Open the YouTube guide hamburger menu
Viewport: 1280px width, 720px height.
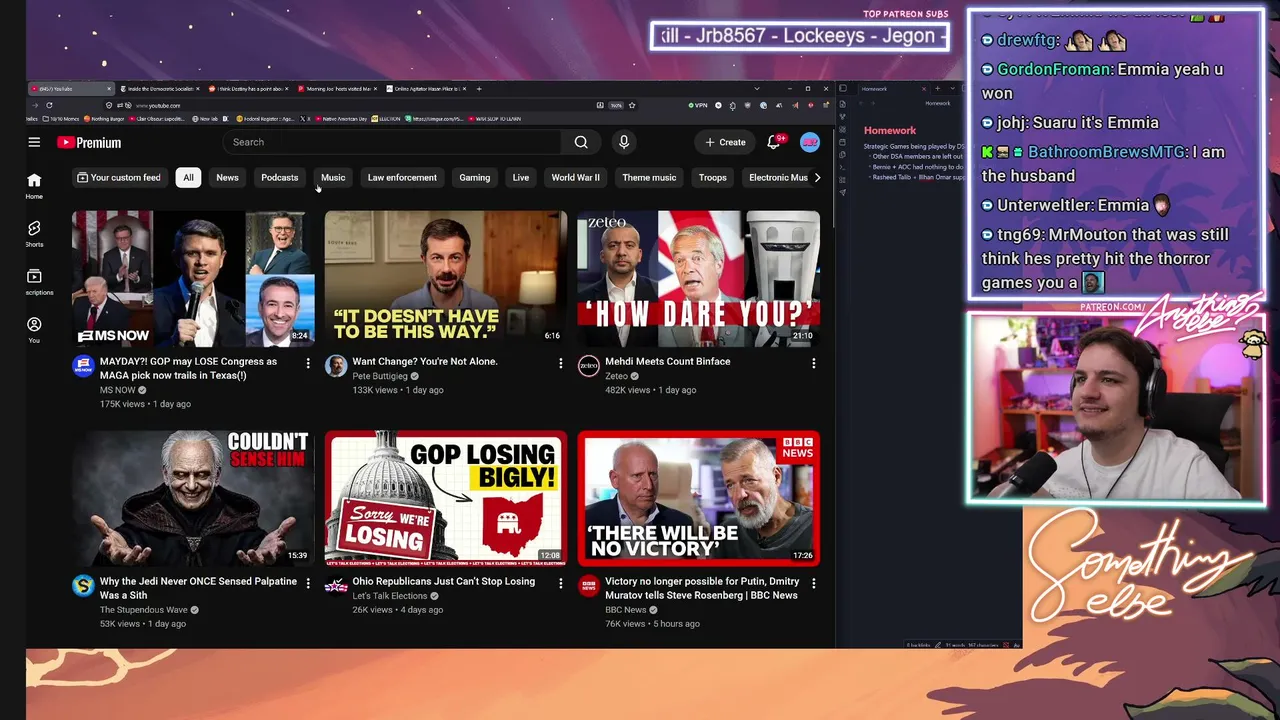click(34, 142)
